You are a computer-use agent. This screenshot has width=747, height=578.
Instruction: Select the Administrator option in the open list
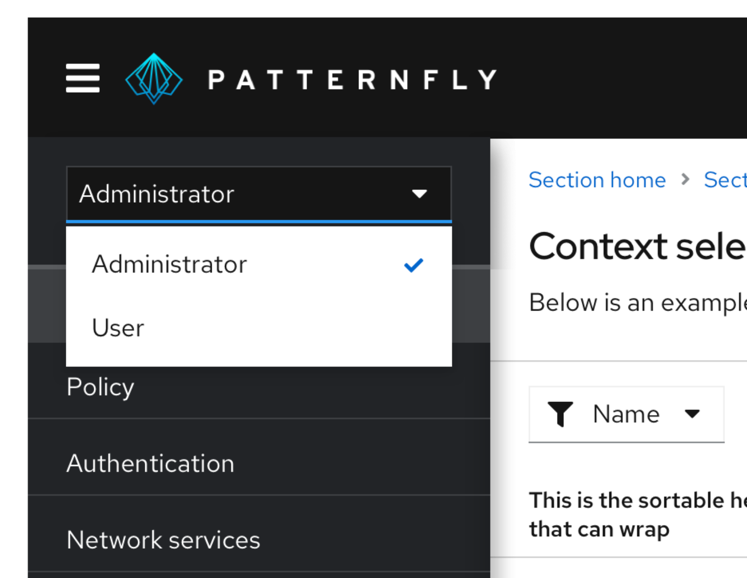(169, 264)
